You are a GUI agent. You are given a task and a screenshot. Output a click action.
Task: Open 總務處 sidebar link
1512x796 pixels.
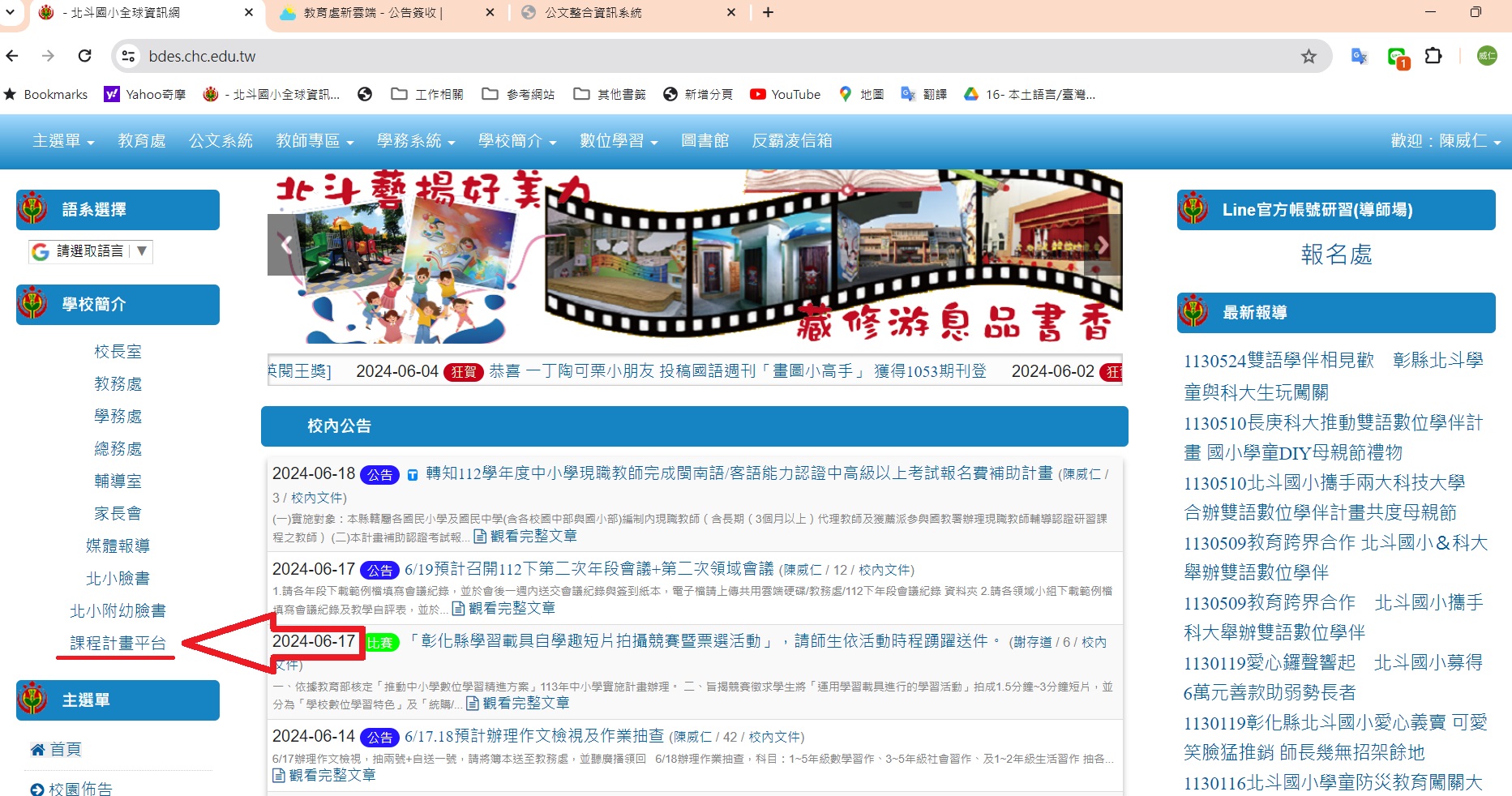(x=118, y=449)
